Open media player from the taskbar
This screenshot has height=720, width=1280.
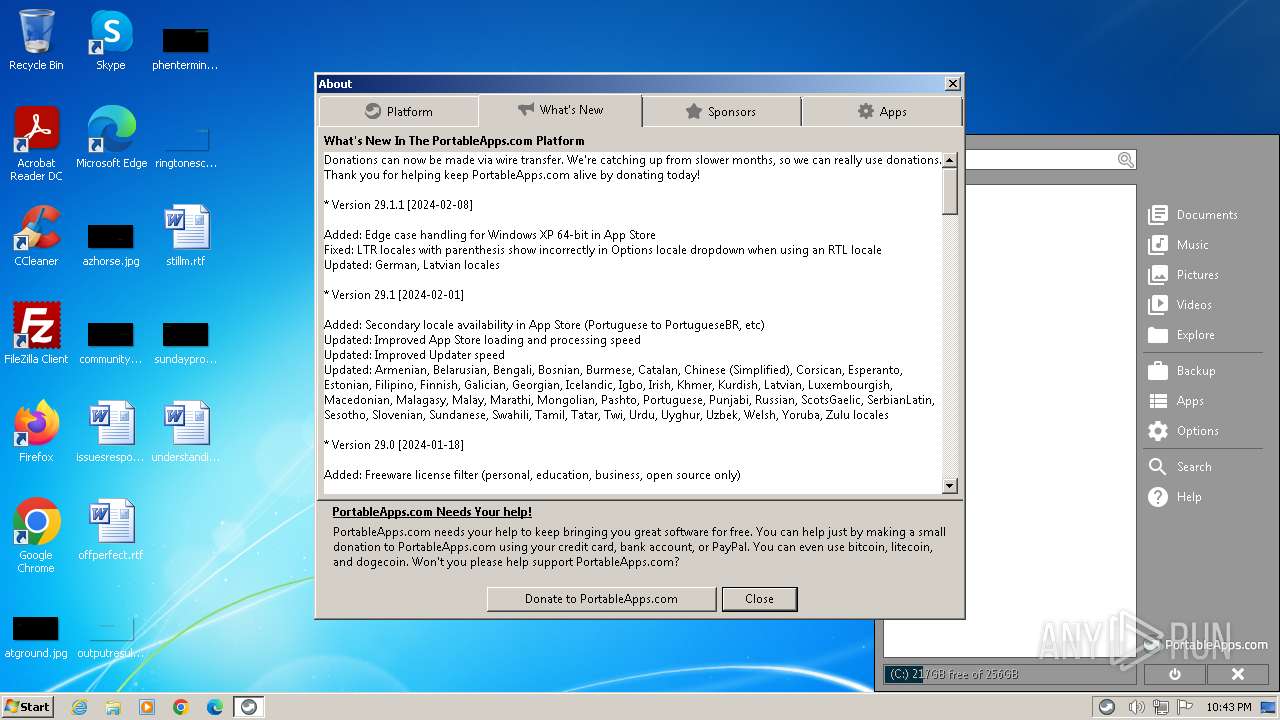click(147, 707)
